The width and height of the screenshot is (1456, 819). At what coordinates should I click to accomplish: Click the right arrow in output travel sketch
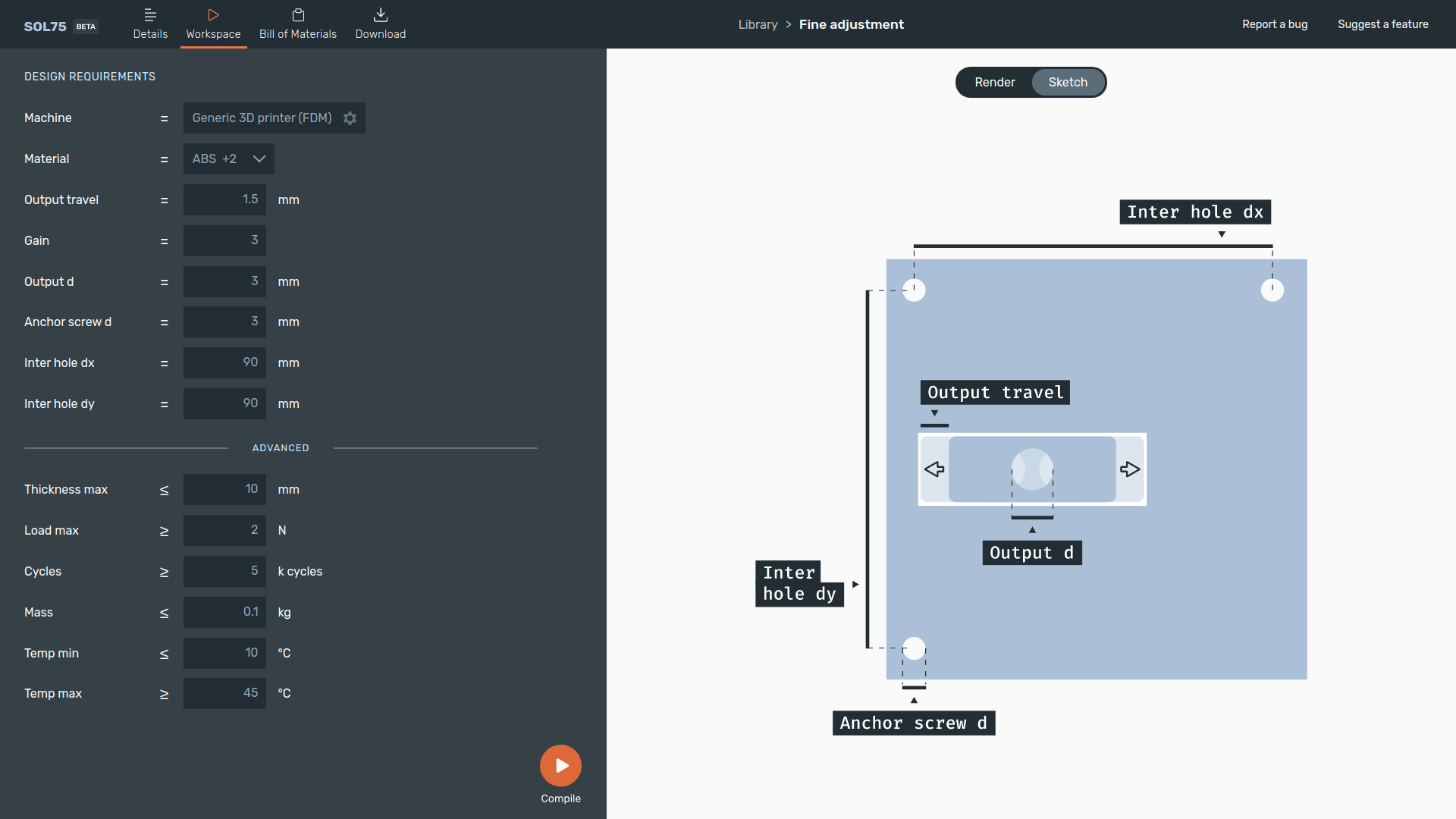coord(1130,469)
